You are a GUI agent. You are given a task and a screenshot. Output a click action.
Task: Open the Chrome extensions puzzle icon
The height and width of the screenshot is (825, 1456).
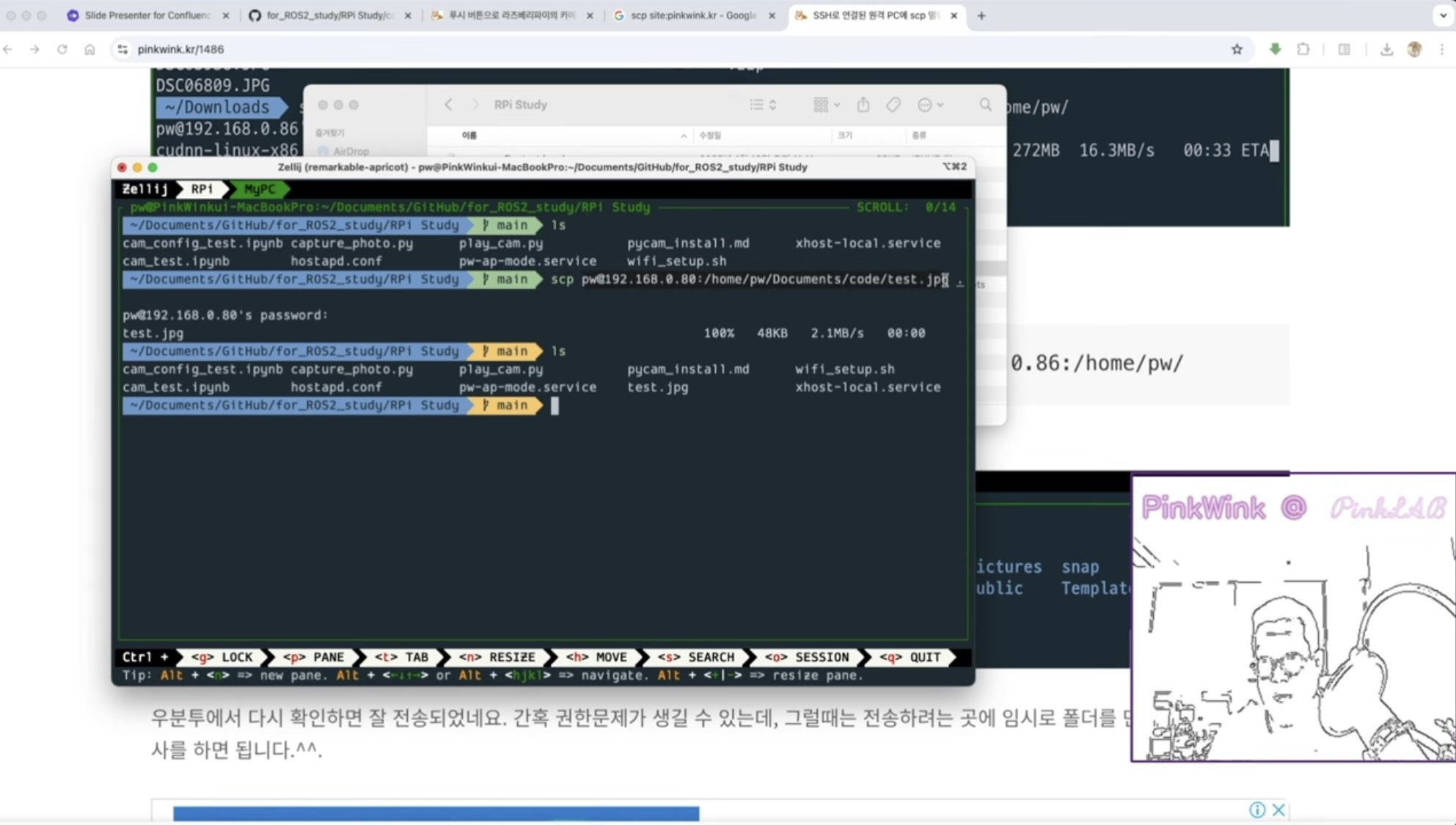(1303, 49)
